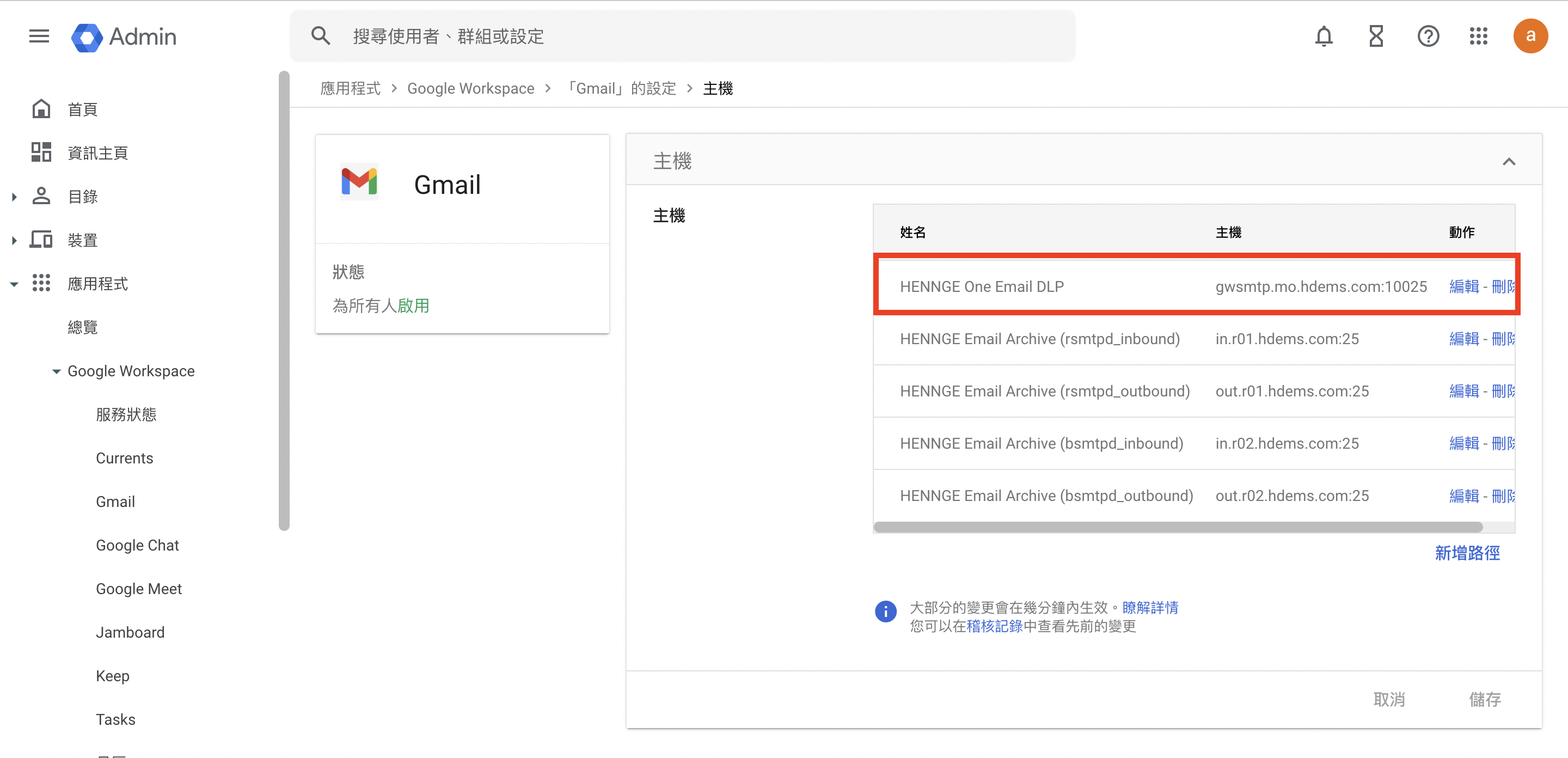The width and height of the screenshot is (1568, 758).
Task: Go to Google Workspace breadcrumb
Action: [470, 88]
